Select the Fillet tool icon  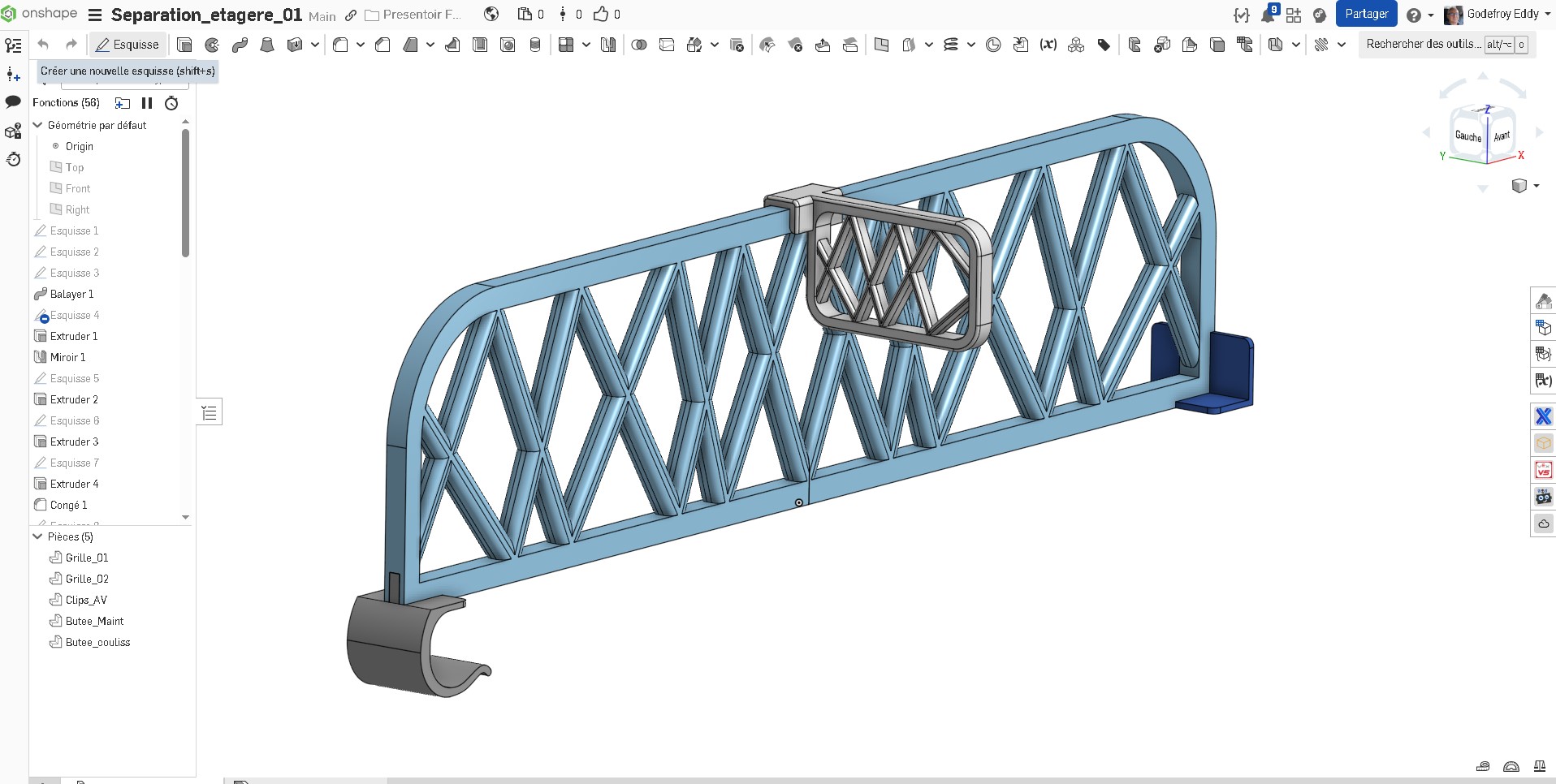(x=340, y=45)
